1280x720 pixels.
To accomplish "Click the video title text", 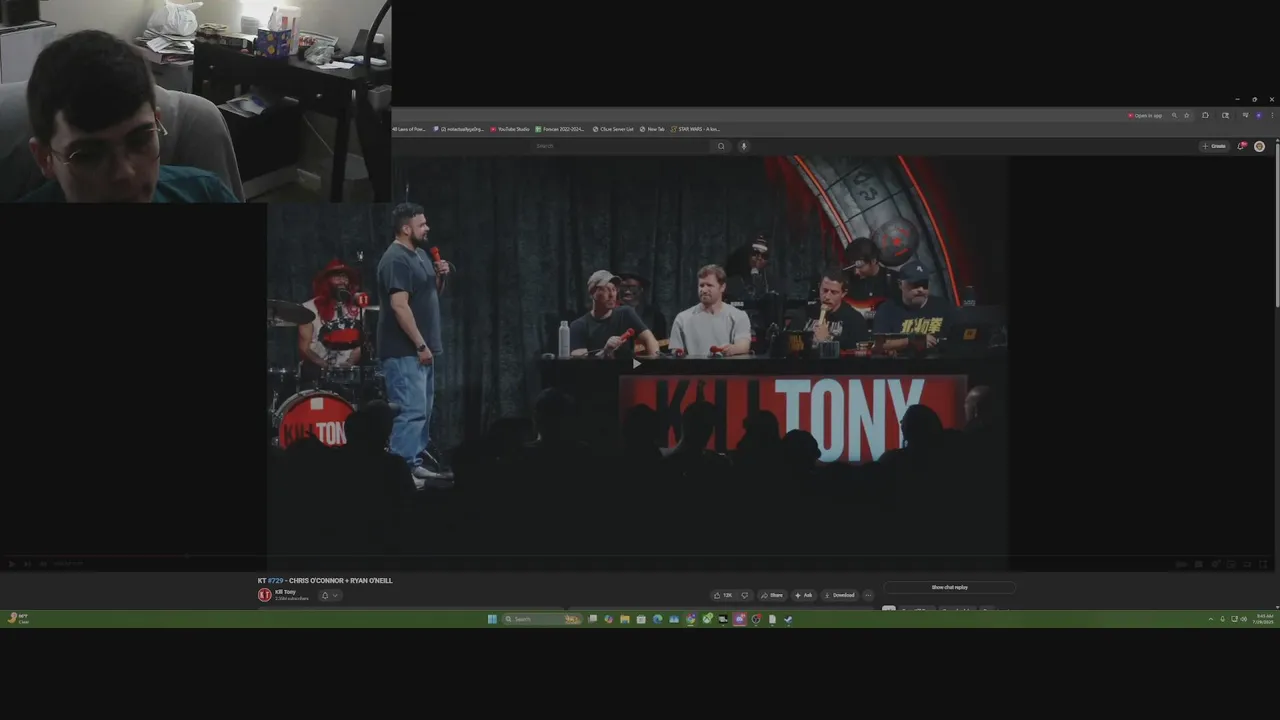I will (325, 580).
